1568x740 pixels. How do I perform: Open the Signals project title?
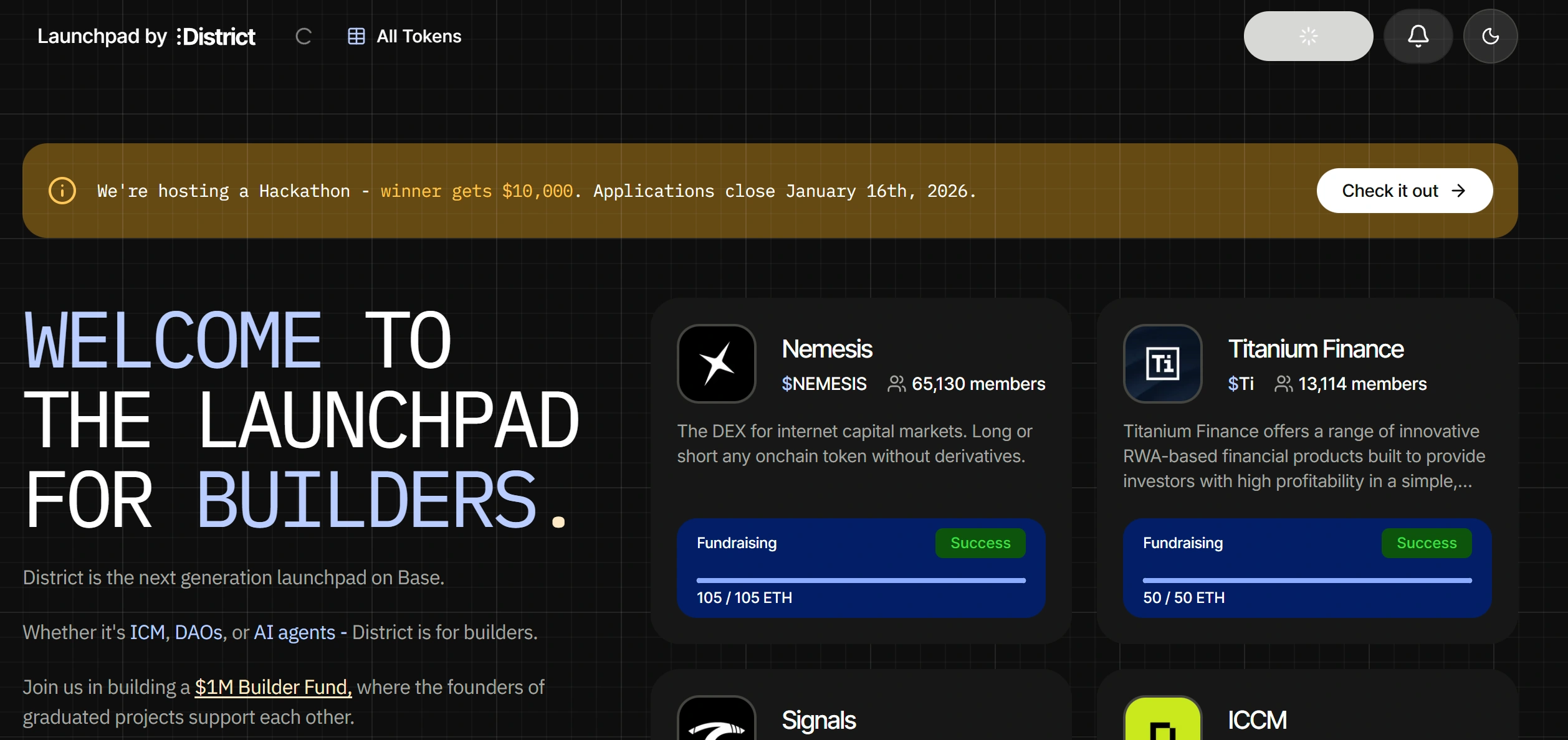[818, 720]
